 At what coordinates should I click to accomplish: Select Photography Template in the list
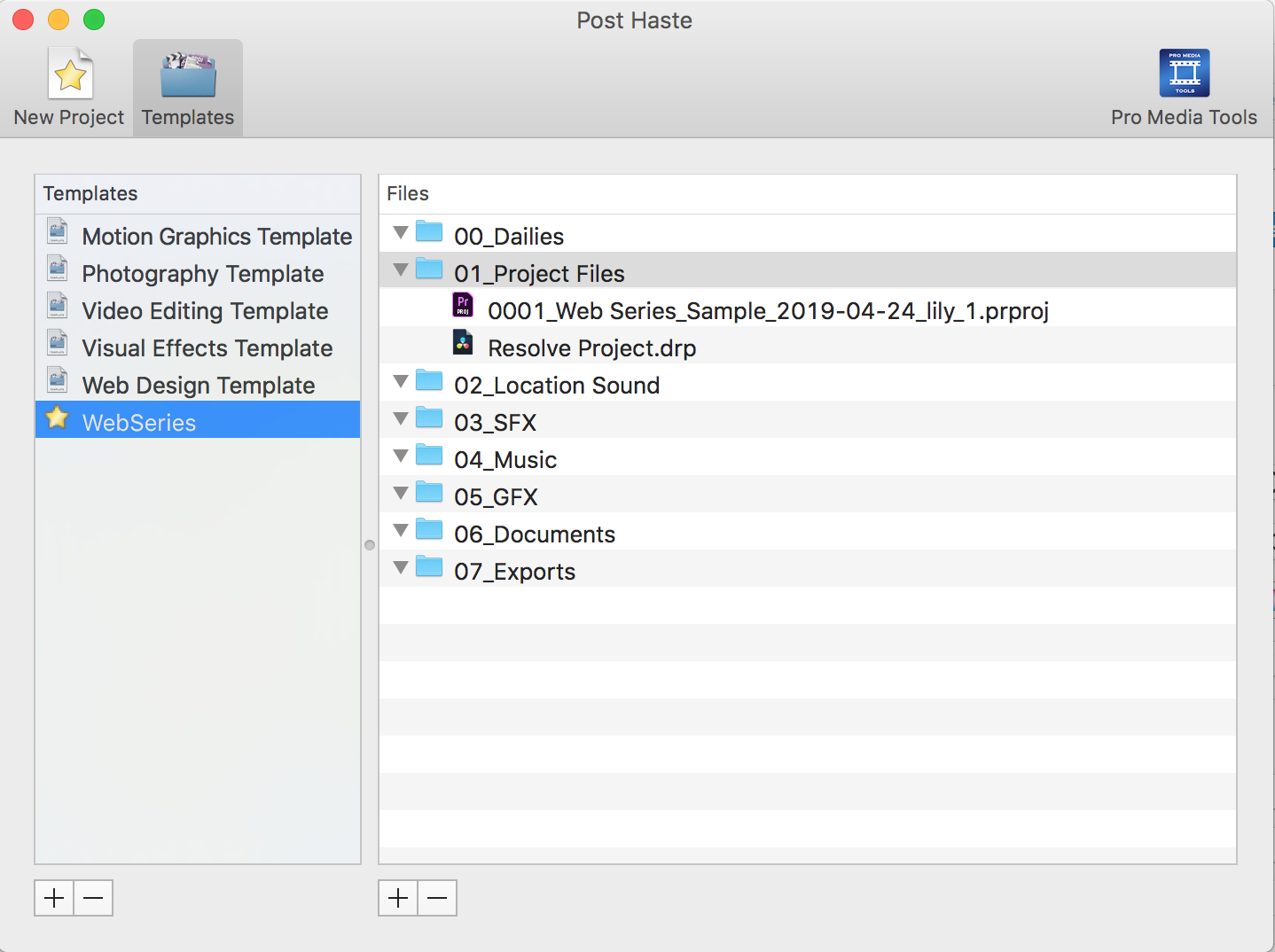[203, 274]
